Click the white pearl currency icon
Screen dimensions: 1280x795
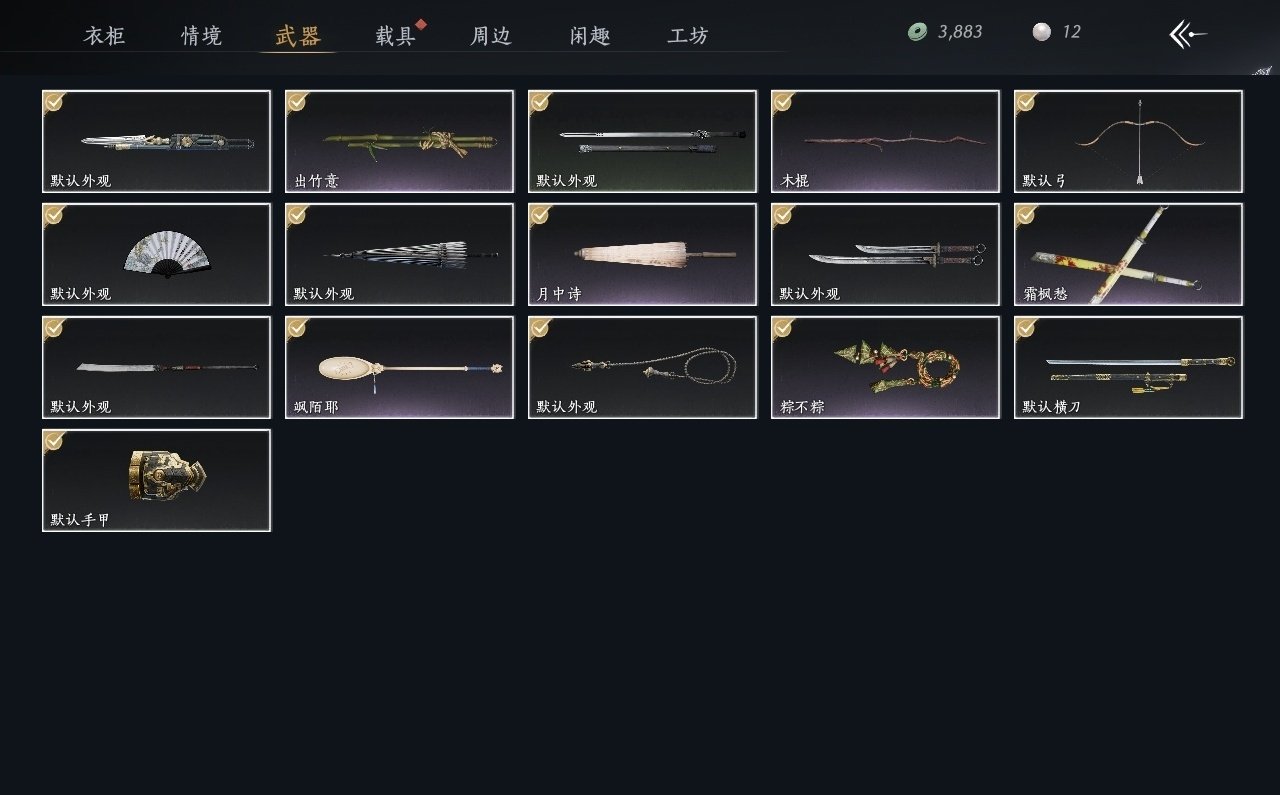click(1042, 32)
